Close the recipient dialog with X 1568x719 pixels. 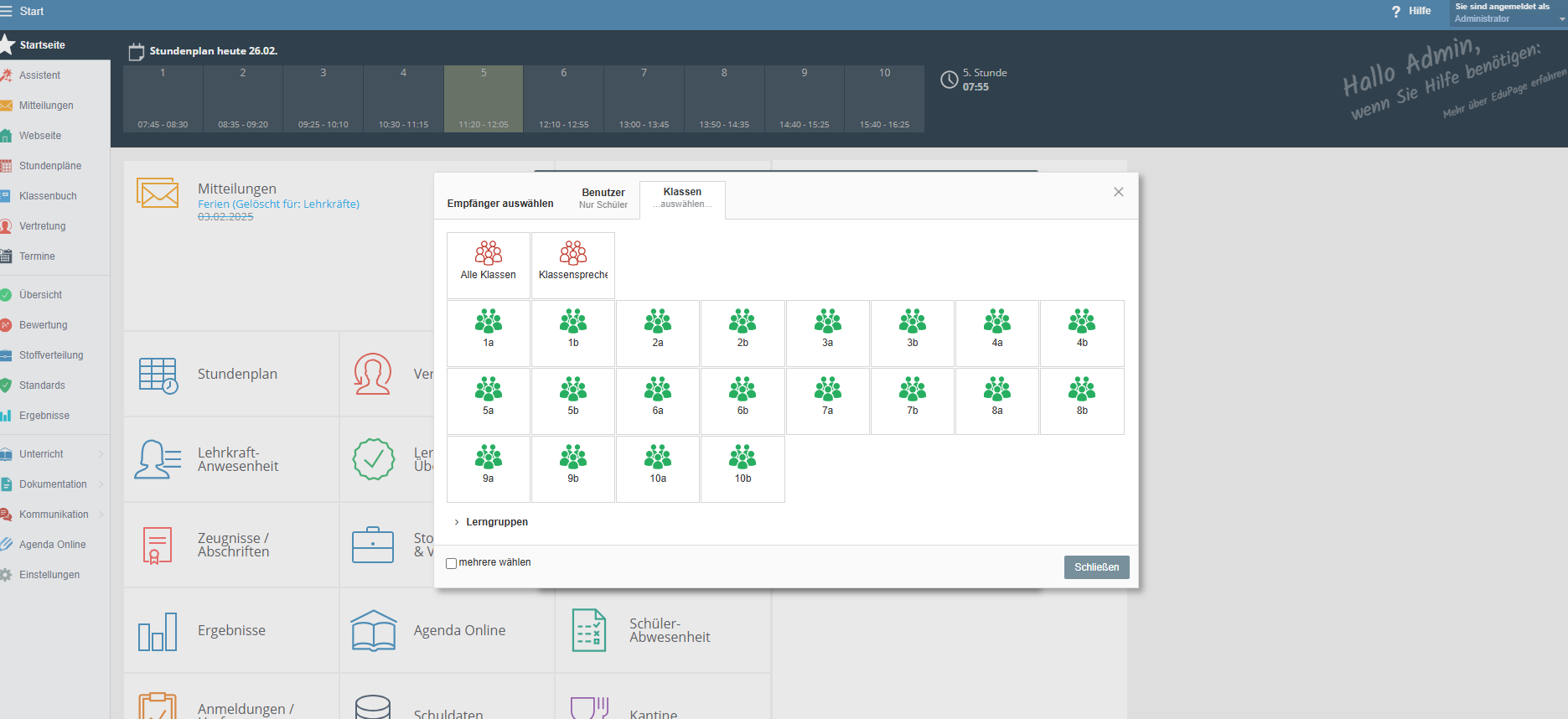(1118, 192)
